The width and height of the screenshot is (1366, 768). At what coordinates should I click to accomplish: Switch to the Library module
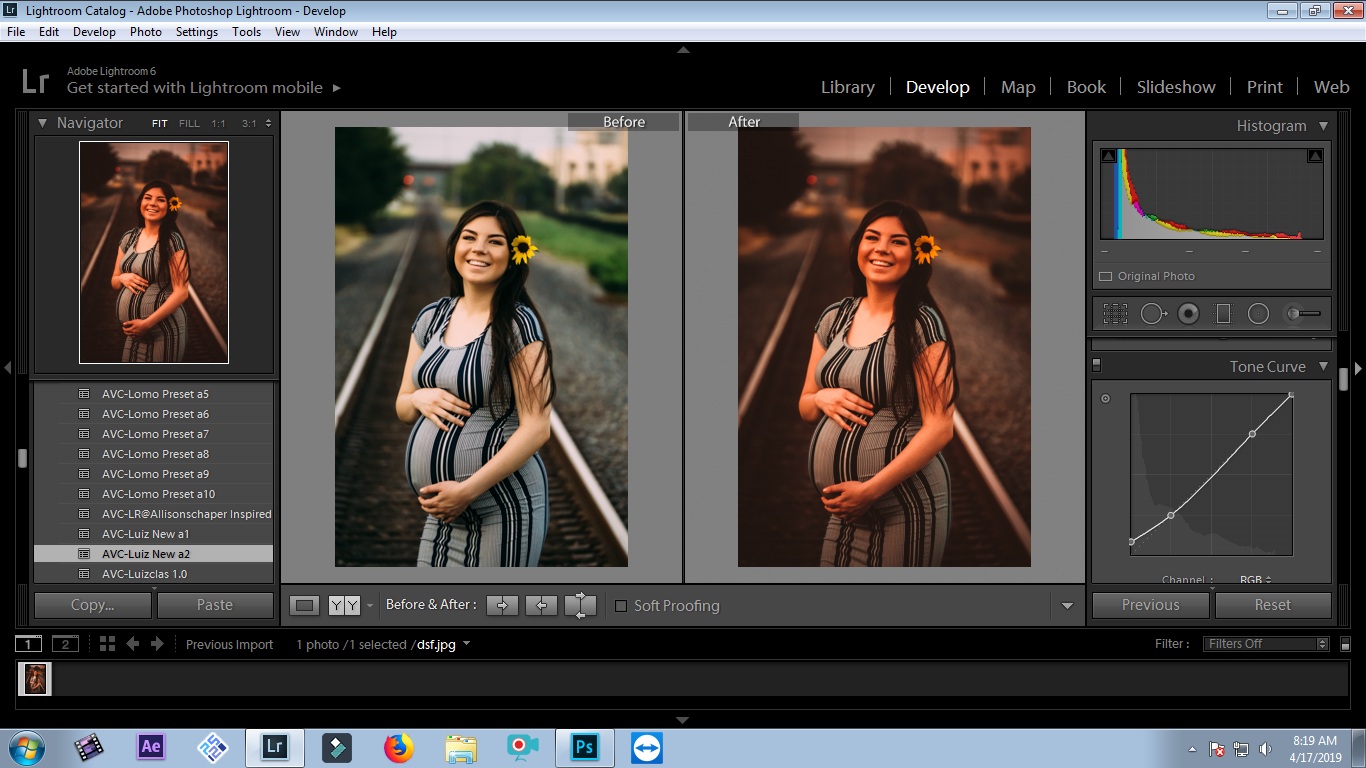click(x=848, y=87)
